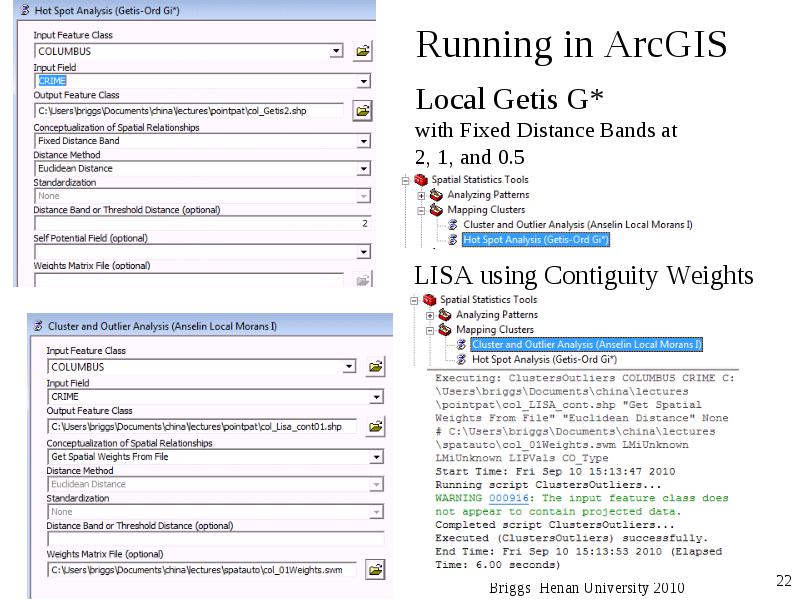The image size is (800, 600).
Task: Click the 'LISA using Contiguity Weights' heading
Action: [584, 276]
